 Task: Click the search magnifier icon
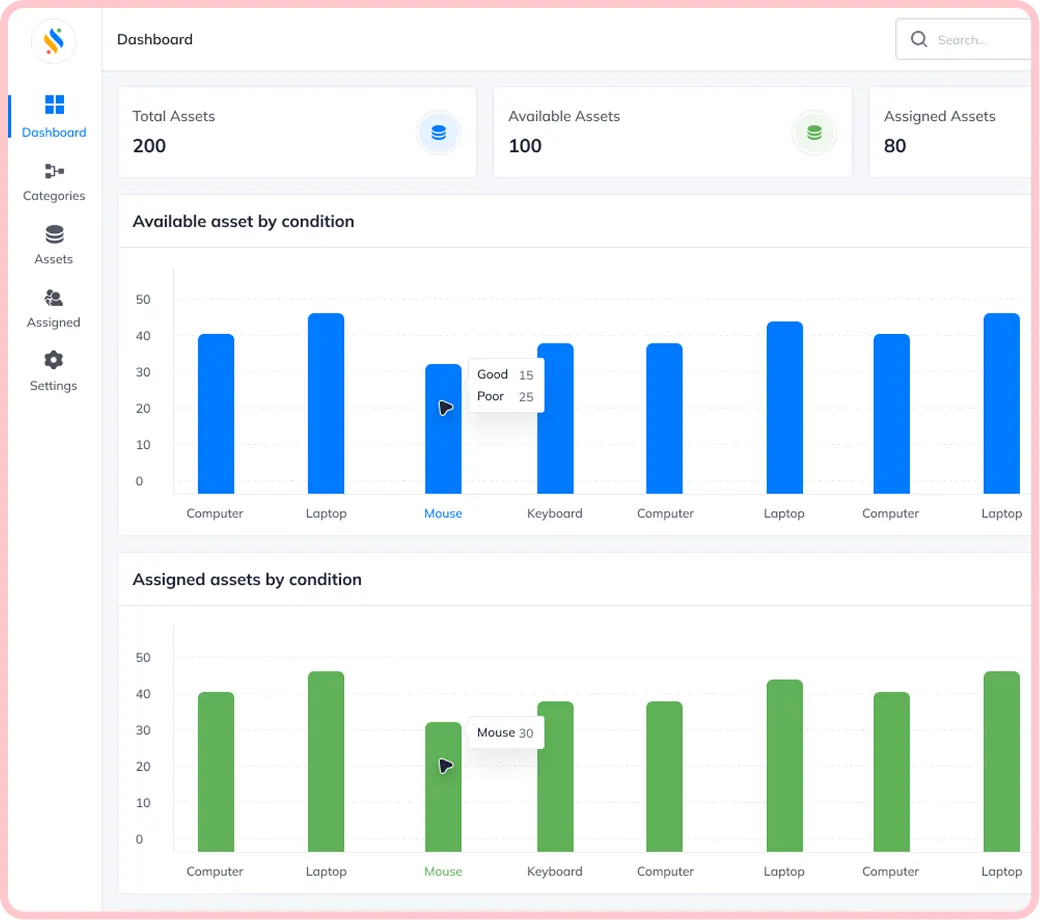(x=919, y=39)
